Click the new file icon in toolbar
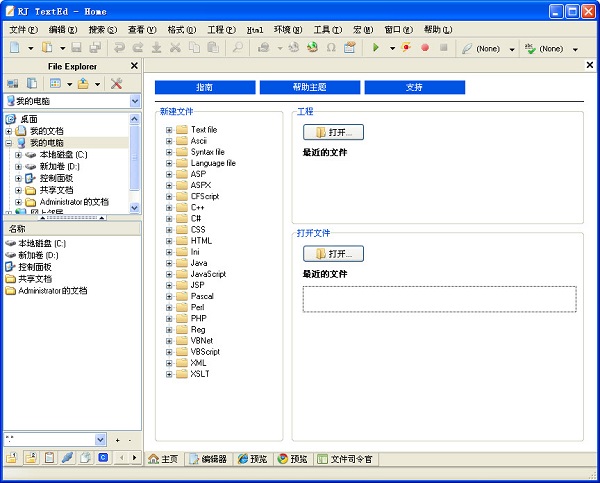This screenshot has height=483, width=600. [x=15, y=48]
